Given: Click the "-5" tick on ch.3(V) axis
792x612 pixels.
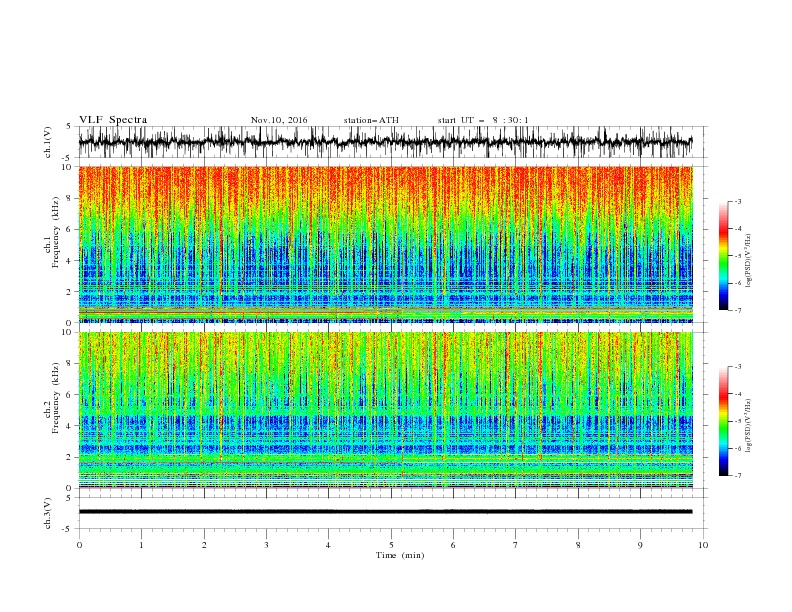Looking at the screenshot, I should pyautogui.click(x=68, y=529).
